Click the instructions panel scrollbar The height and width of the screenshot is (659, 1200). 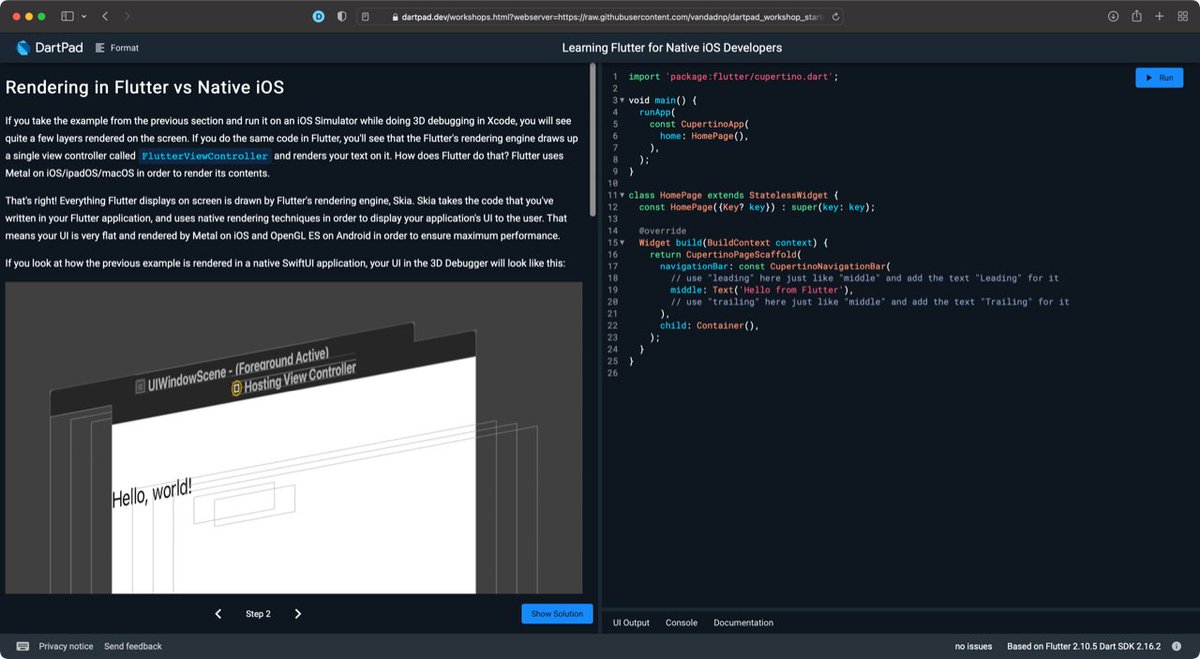pos(593,140)
